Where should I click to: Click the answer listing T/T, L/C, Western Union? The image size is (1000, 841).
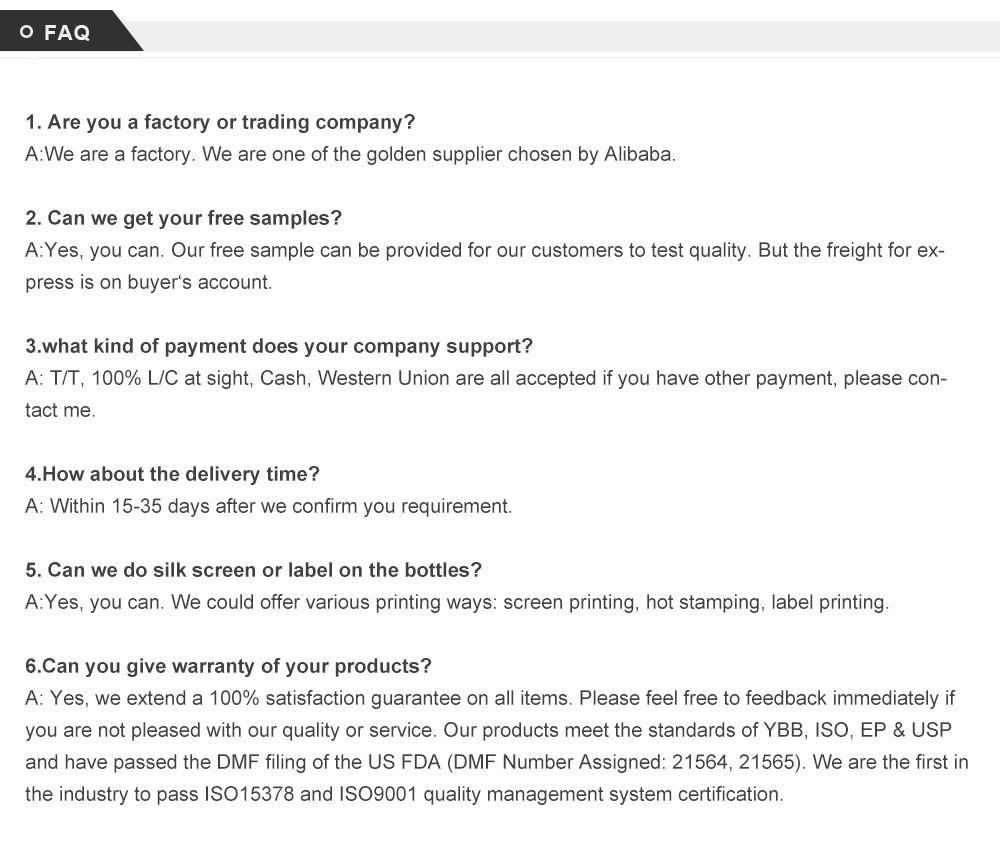click(x=484, y=378)
